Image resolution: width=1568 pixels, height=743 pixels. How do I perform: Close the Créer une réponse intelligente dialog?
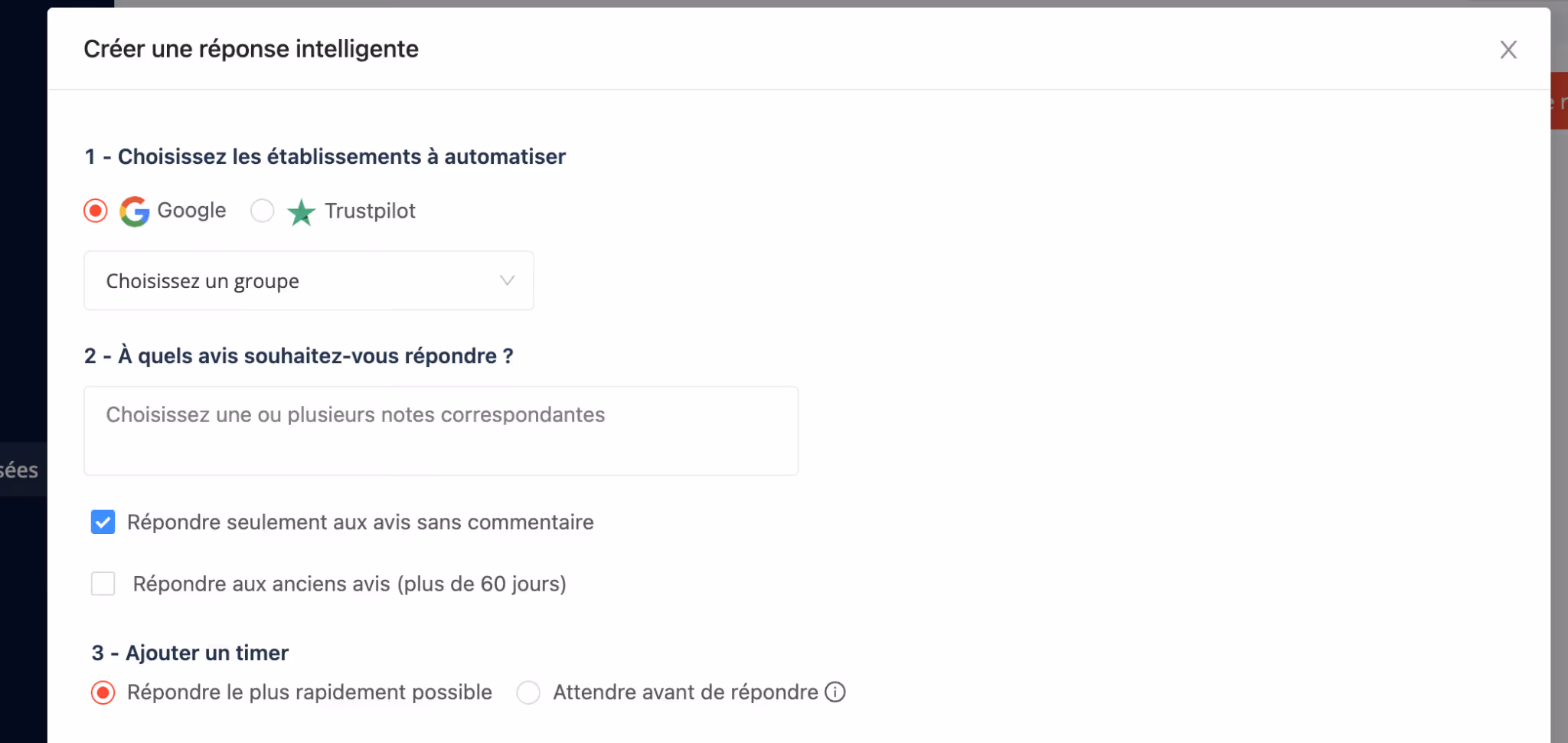pos(1508,50)
